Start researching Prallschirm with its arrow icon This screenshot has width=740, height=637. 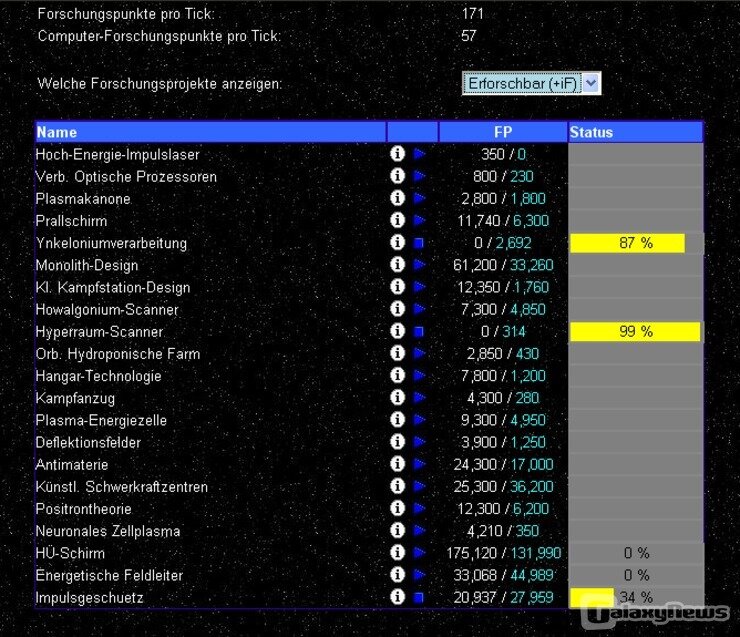coord(419,221)
